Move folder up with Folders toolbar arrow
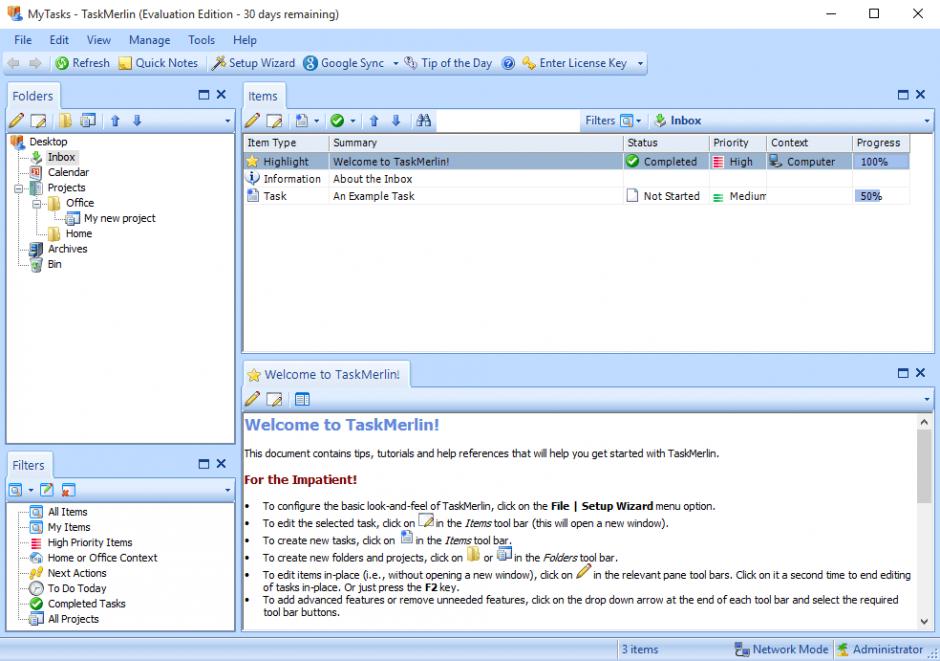This screenshot has height=661, width=940. click(x=115, y=120)
